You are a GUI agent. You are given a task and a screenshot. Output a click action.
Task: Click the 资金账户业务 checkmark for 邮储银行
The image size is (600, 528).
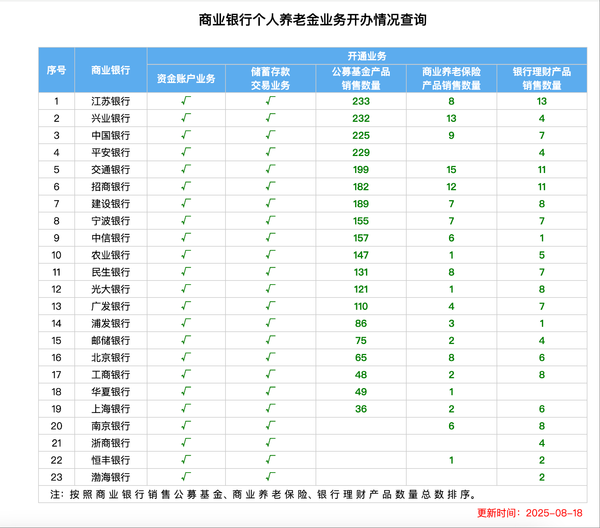(x=186, y=340)
